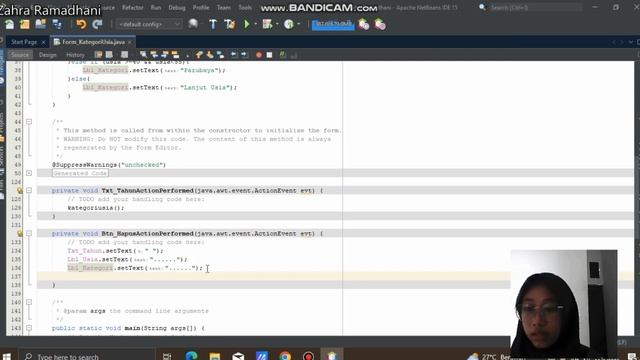Click the kategoriusia(); code line

coord(96,208)
